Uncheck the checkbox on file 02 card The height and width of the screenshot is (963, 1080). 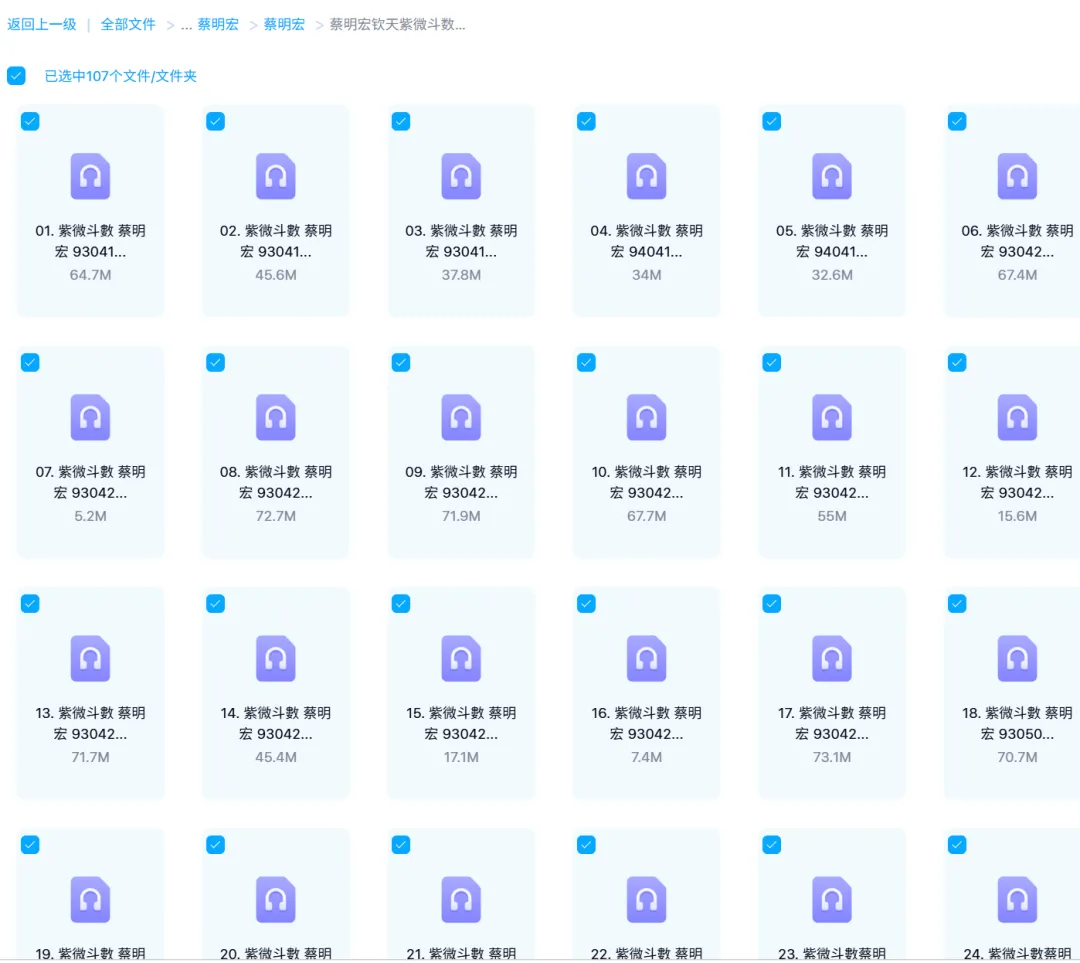(x=216, y=121)
